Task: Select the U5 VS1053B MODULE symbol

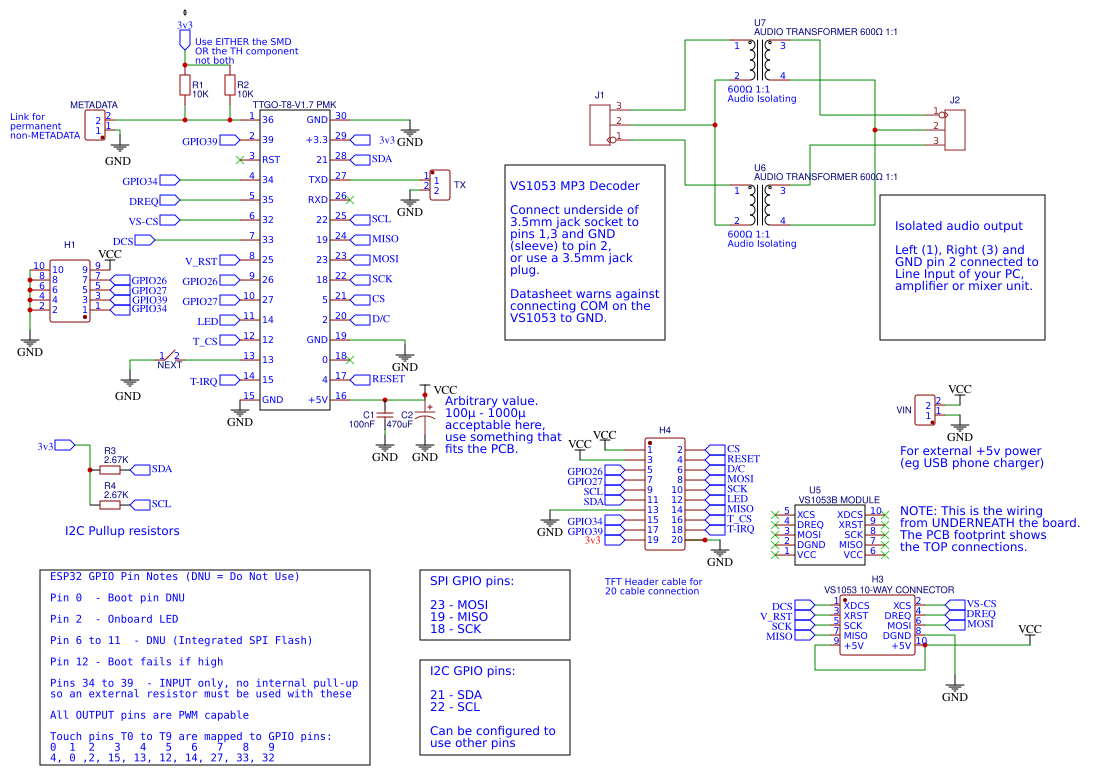Action: pyautogui.click(x=830, y=534)
